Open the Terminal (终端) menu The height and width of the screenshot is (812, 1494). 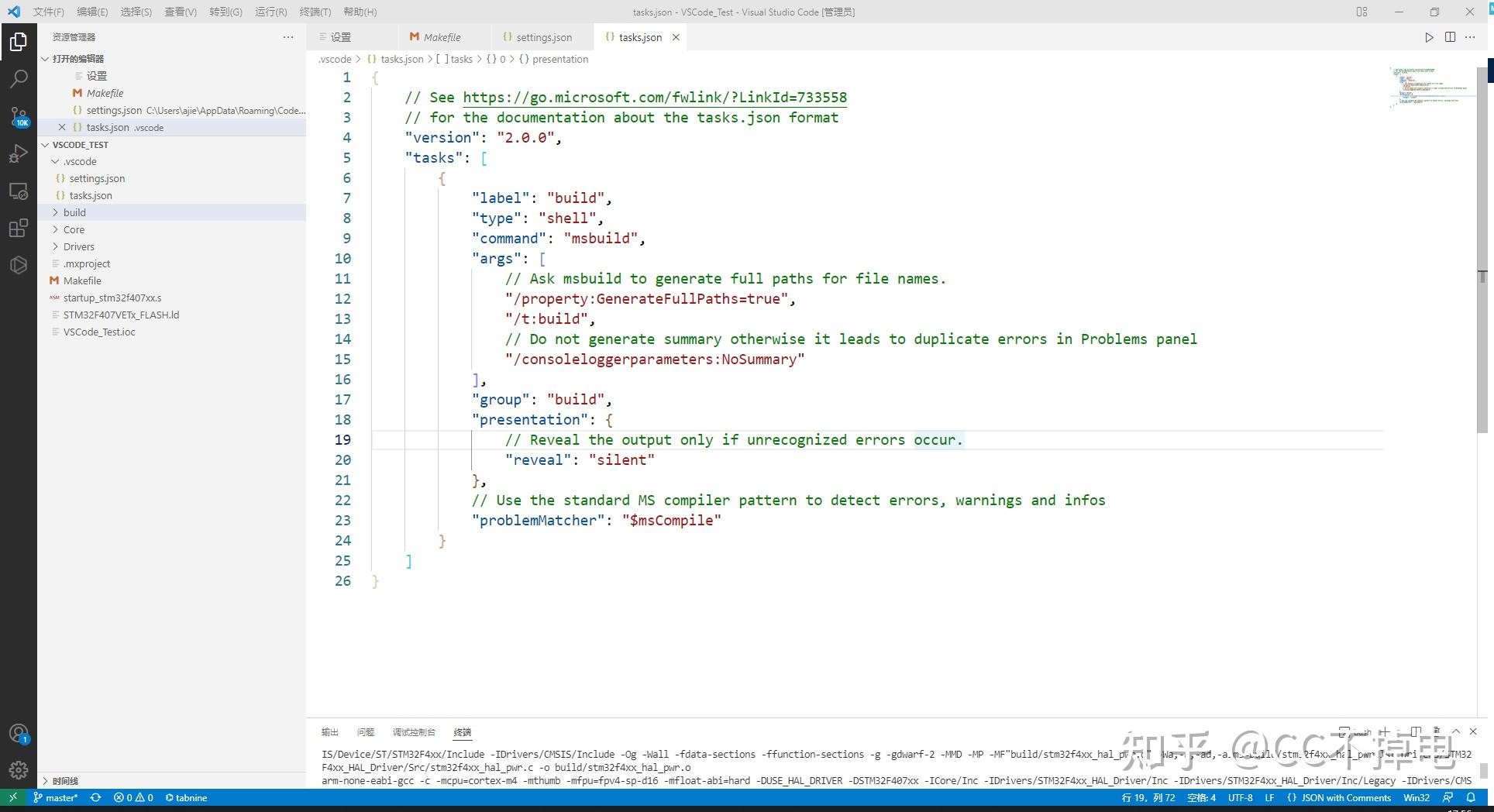point(315,12)
